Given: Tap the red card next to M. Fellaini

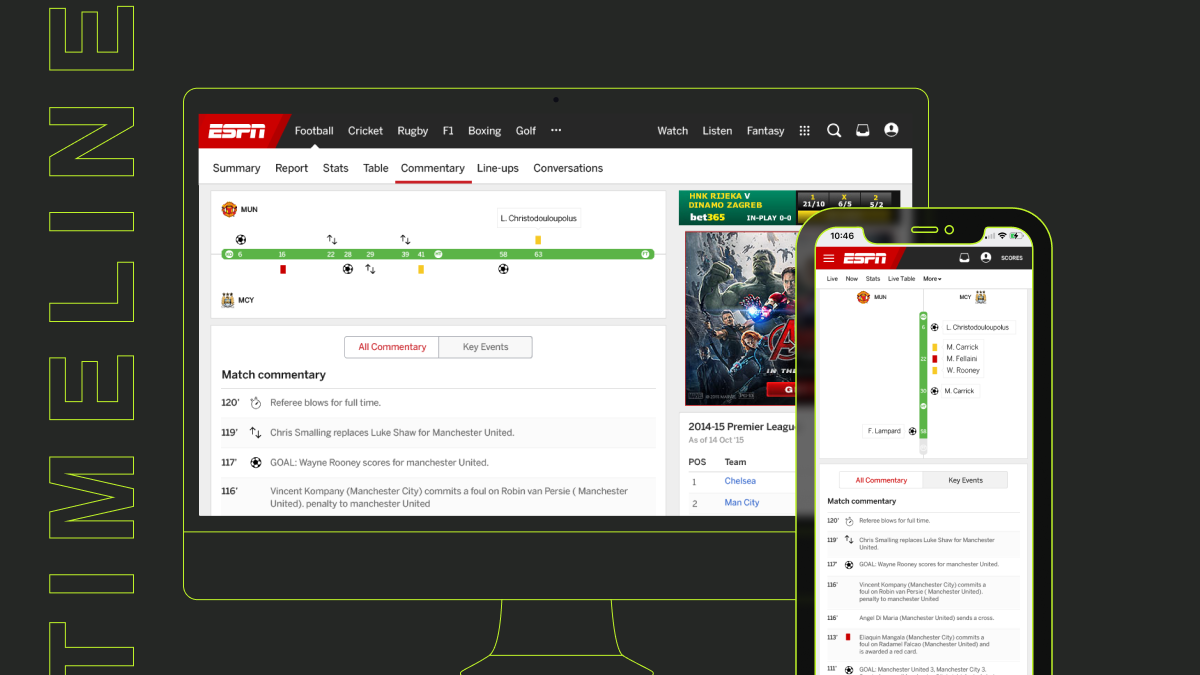Looking at the screenshot, I should (x=935, y=359).
